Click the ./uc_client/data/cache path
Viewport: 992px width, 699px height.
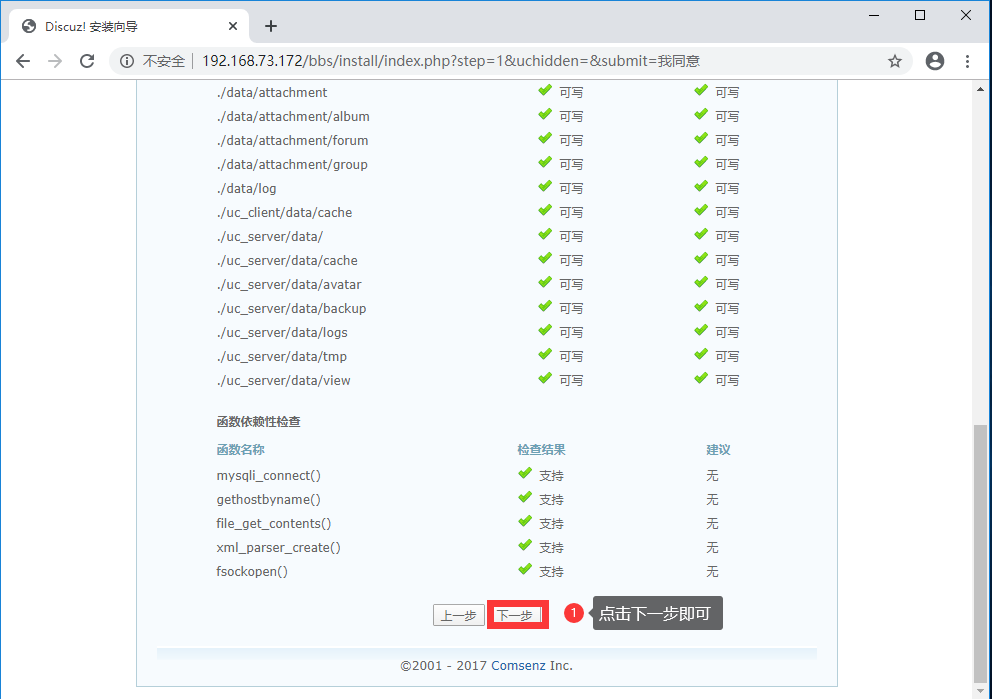pyautogui.click(x=284, y=213)
